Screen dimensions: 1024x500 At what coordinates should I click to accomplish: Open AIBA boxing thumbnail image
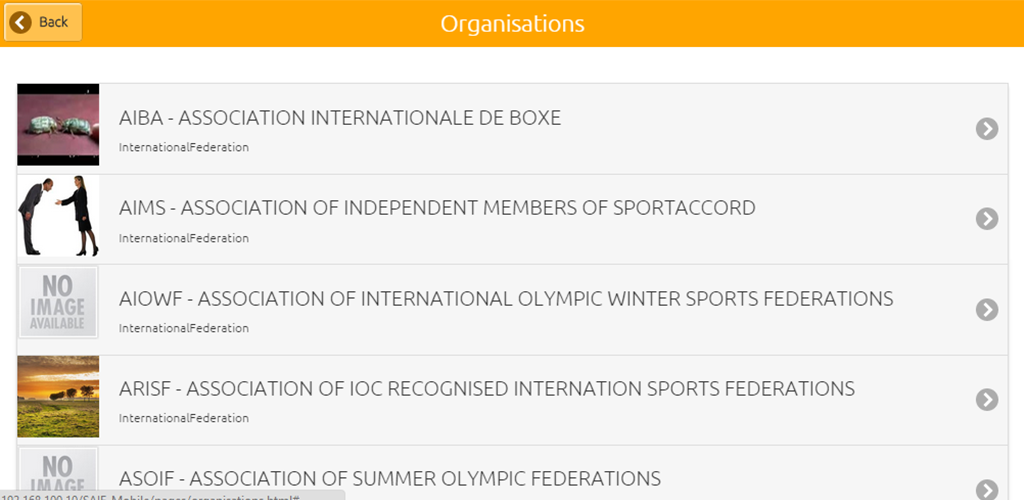click(58, 125)
